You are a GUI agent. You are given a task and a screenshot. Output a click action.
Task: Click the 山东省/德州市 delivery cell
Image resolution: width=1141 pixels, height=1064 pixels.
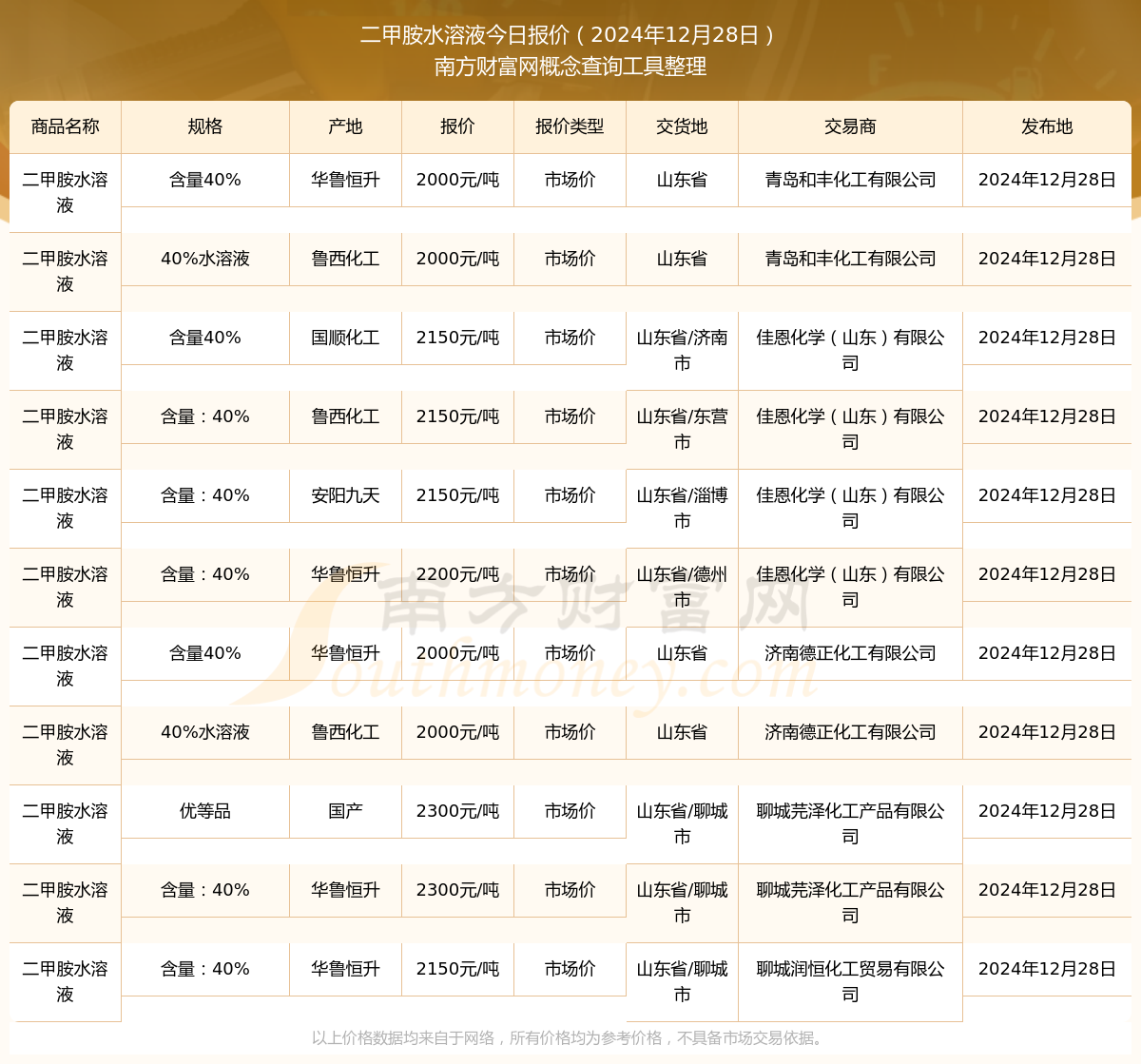[682, 587]
